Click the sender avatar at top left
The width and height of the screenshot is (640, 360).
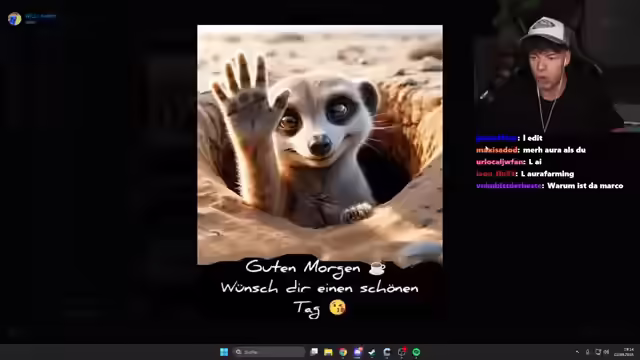click(x=14, y=19)
